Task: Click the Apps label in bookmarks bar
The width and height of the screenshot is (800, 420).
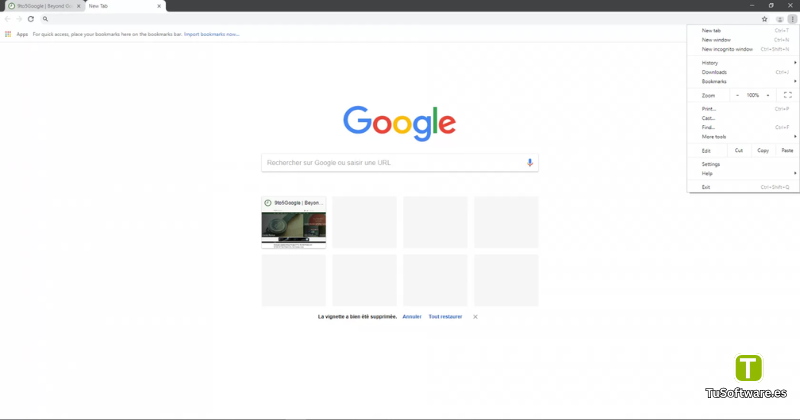Action: coord(22,34)
